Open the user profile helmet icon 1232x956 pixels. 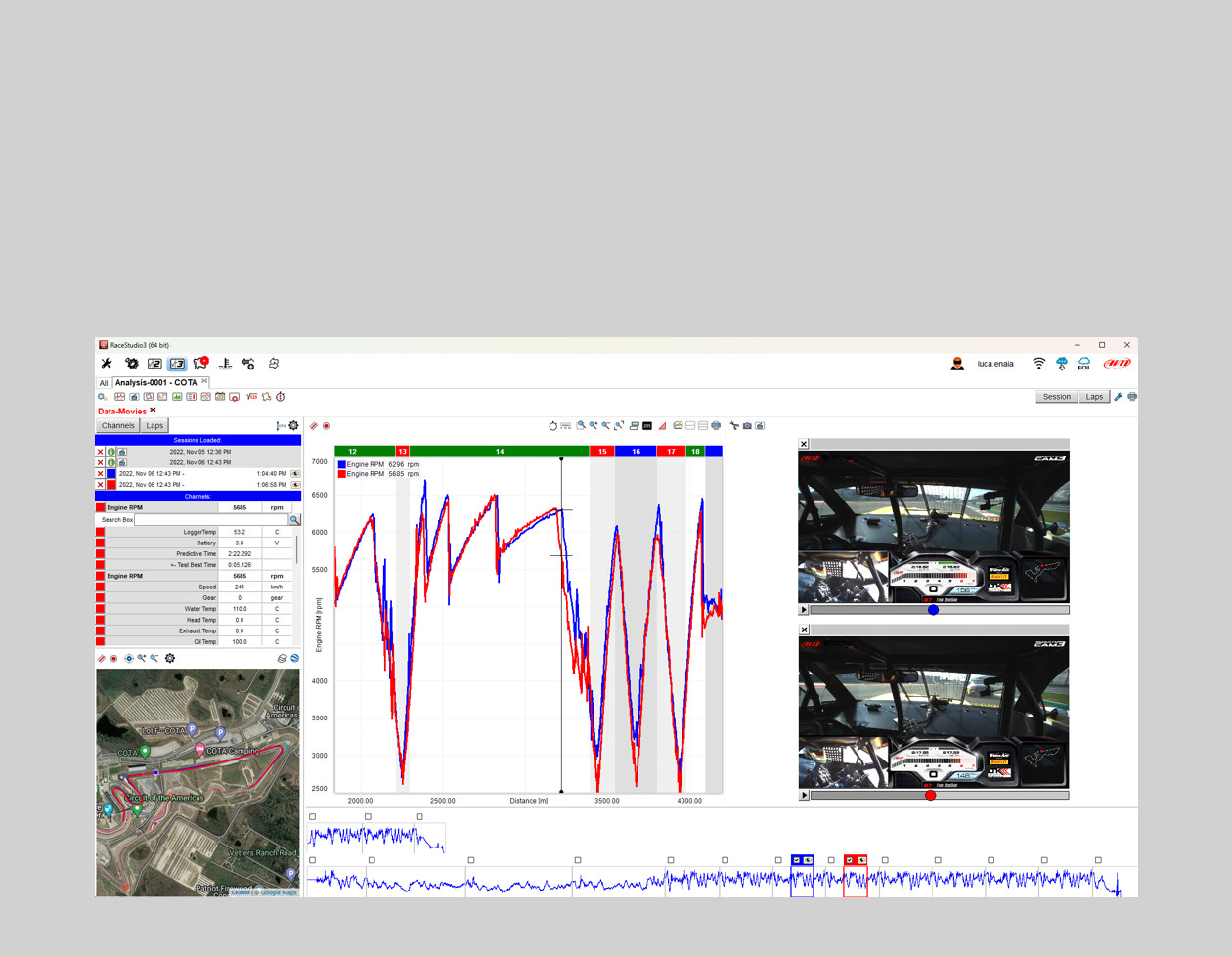(957, 364)
